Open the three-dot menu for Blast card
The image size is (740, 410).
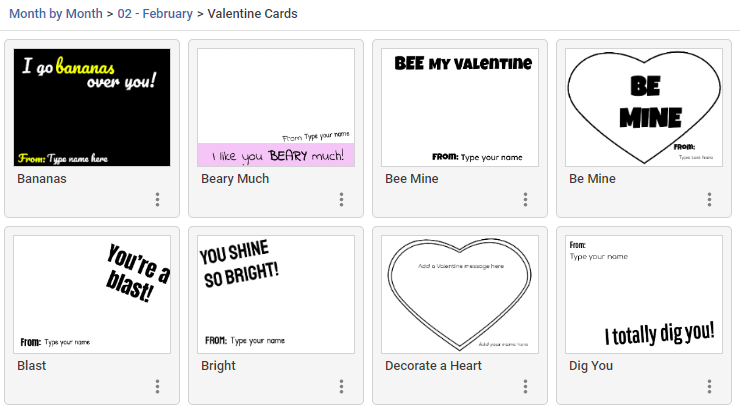point(158,386)
